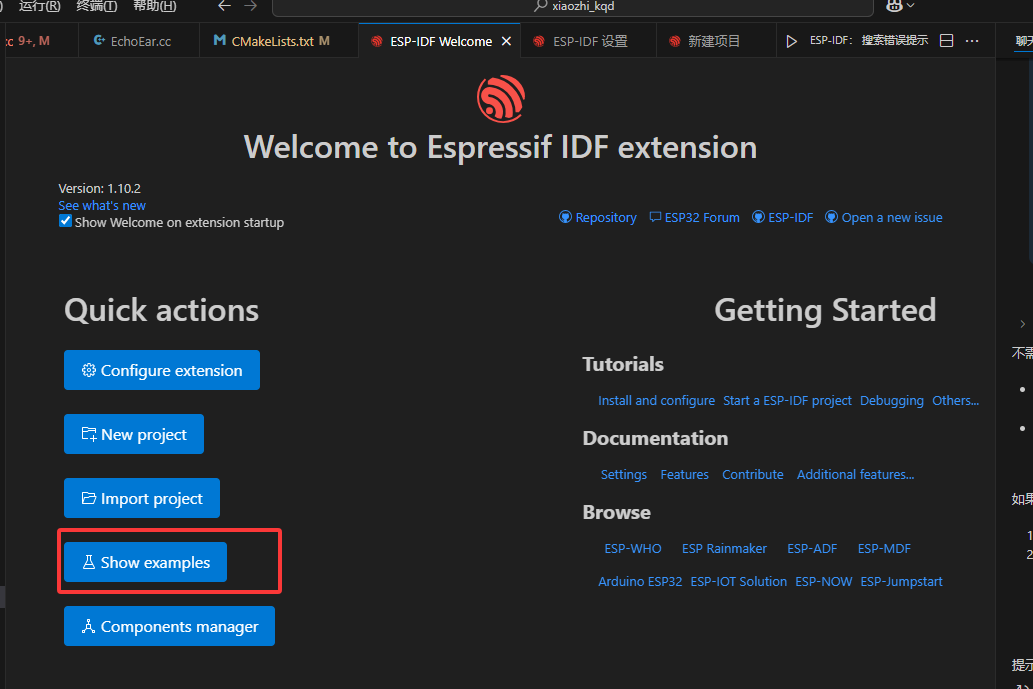This screenshot has width=1033, height=689.
Task: Click the split editor layout icon
Action: click(x=946, y=41)
